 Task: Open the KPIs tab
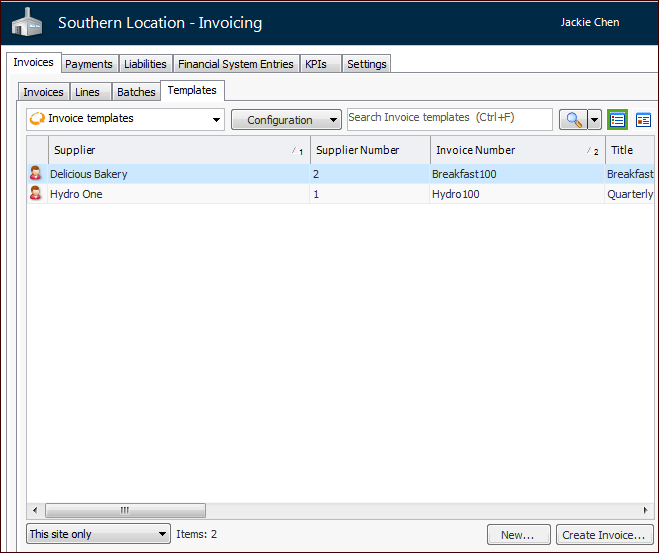(x=316, y=64)
